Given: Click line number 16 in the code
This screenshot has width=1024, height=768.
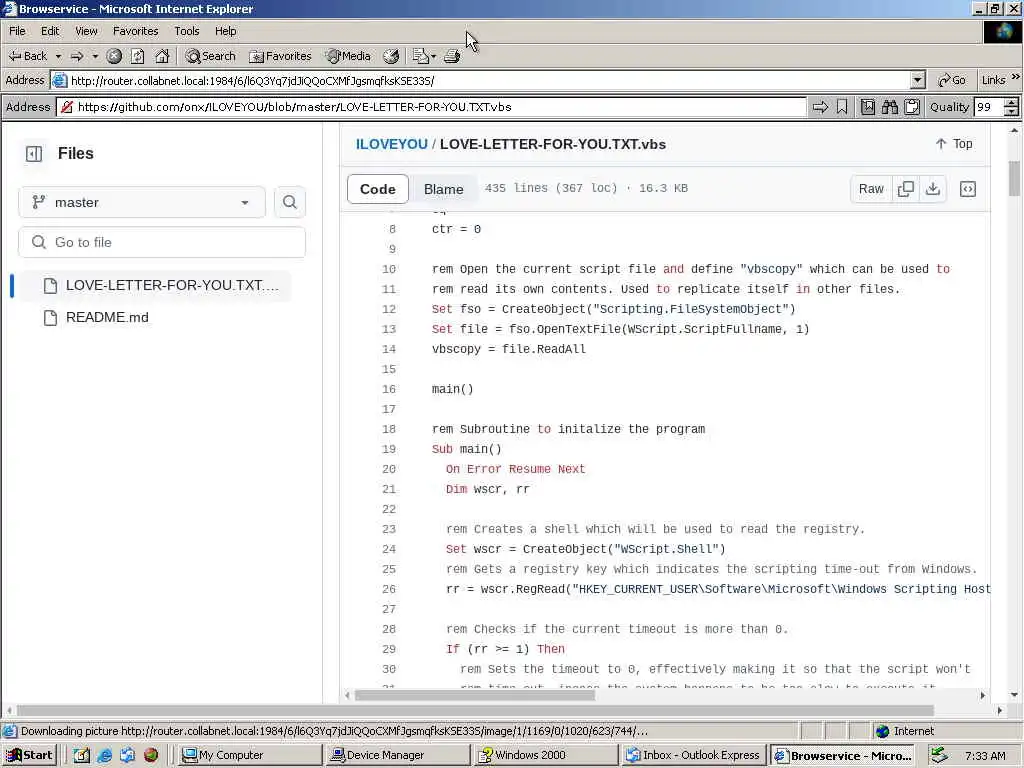Looking at the screenshot, I should [389, 389].
